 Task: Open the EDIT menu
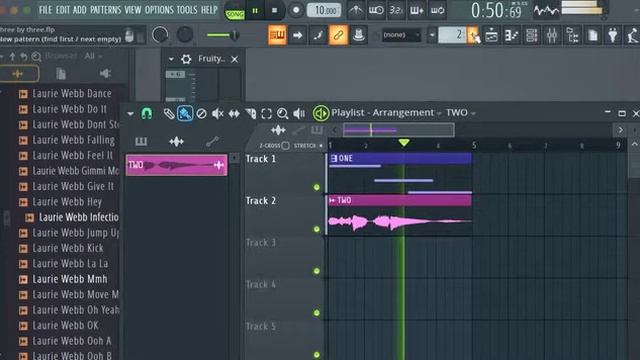[x=62, y=10]
